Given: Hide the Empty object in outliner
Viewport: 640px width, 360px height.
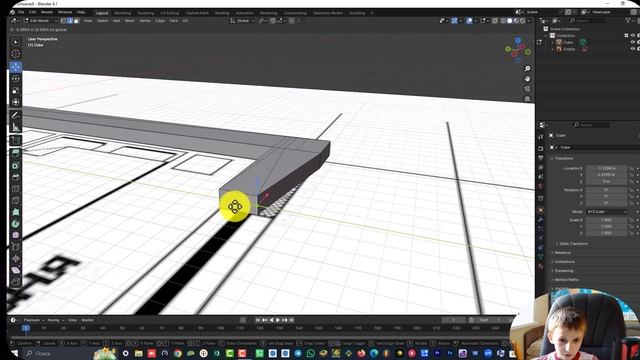Looking at the screenshot, I should coord(633,49).
